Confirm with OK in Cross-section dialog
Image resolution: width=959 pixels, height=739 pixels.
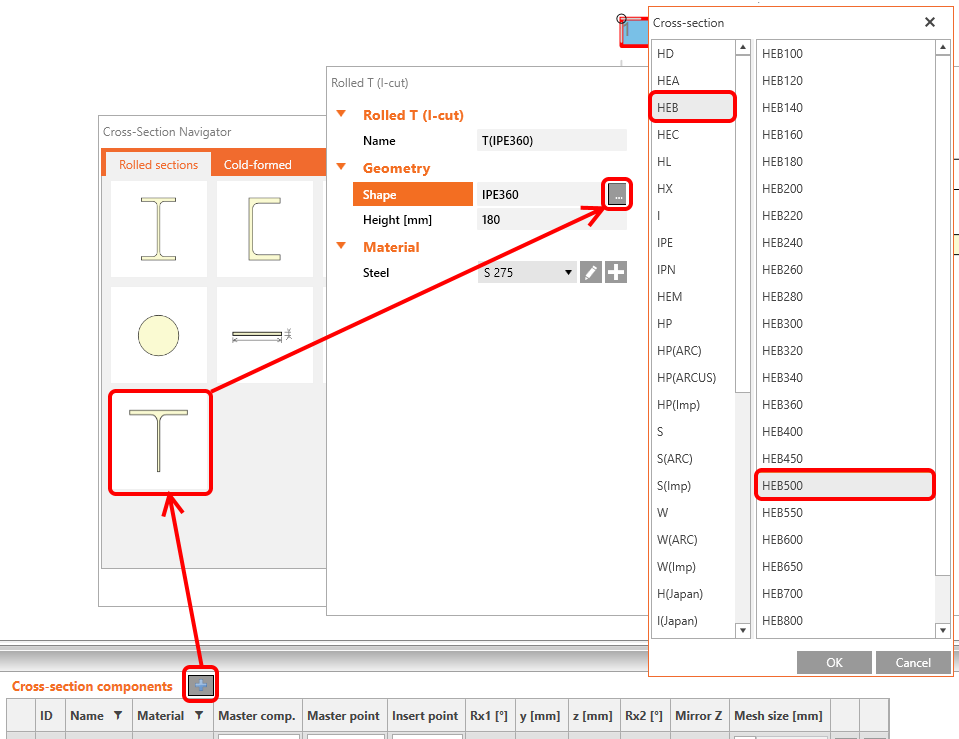click(x=834, y=663)
